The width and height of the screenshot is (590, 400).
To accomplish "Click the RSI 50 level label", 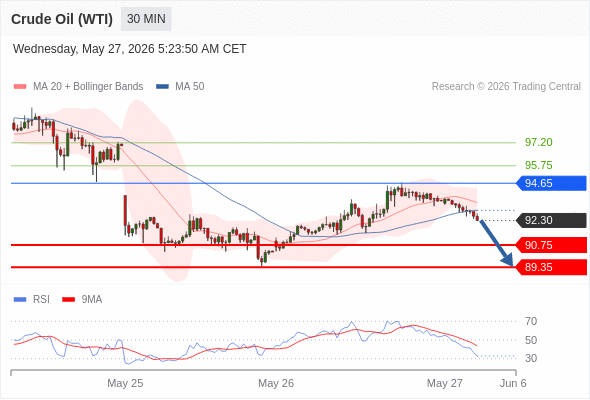I will [x=531, y=340].
